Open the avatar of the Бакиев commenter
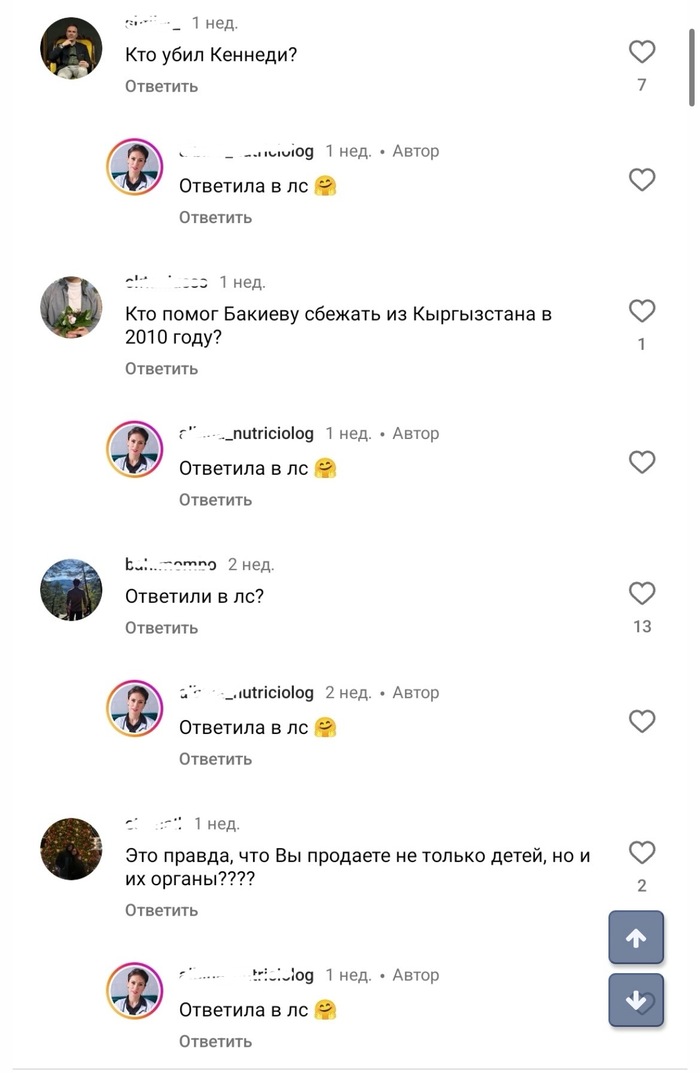 (71, 307)
